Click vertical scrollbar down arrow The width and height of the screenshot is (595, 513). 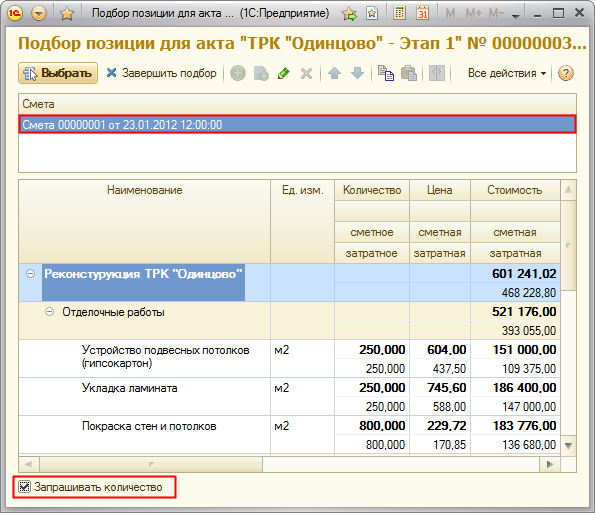[x=568, y=445]
